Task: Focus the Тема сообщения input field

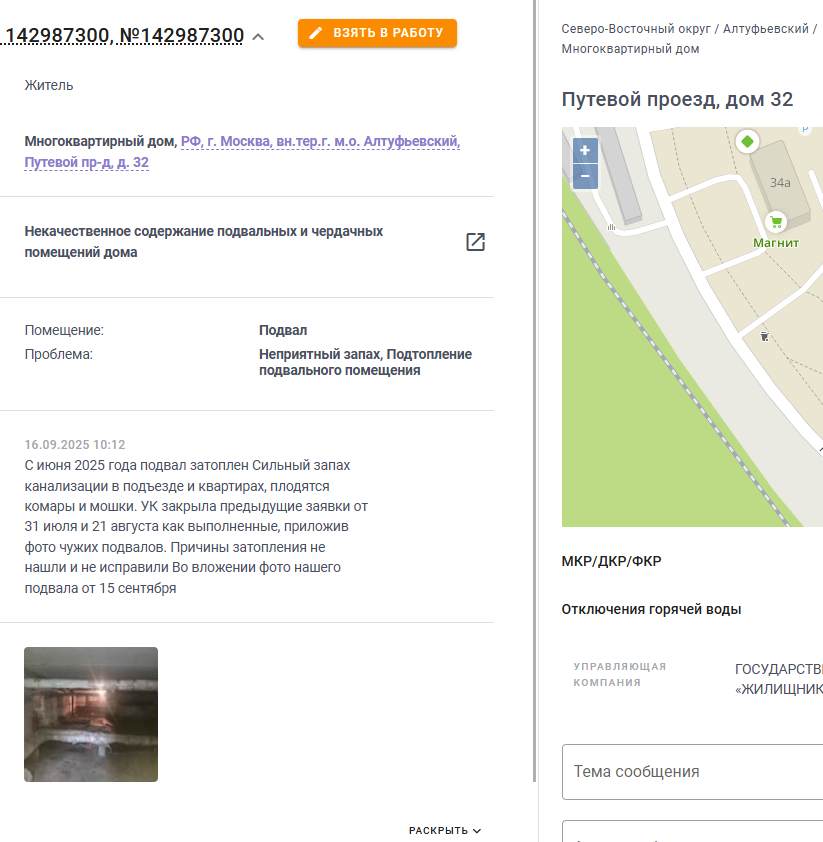Action: pyautogui.click(x=693, y=772)
